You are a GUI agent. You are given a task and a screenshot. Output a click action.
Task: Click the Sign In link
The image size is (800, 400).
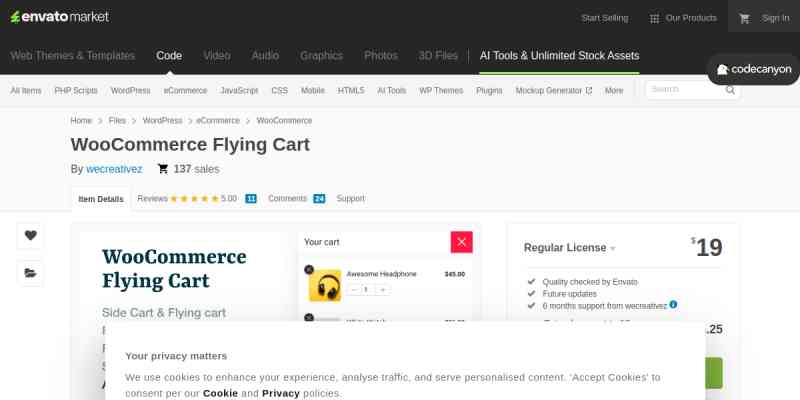tap(775, 18)
